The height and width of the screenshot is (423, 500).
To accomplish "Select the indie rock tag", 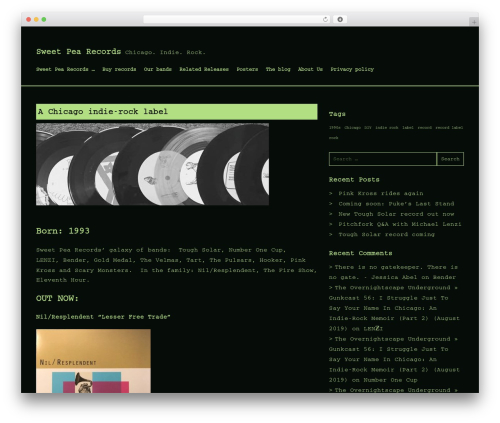I will [x=387, y=128].
